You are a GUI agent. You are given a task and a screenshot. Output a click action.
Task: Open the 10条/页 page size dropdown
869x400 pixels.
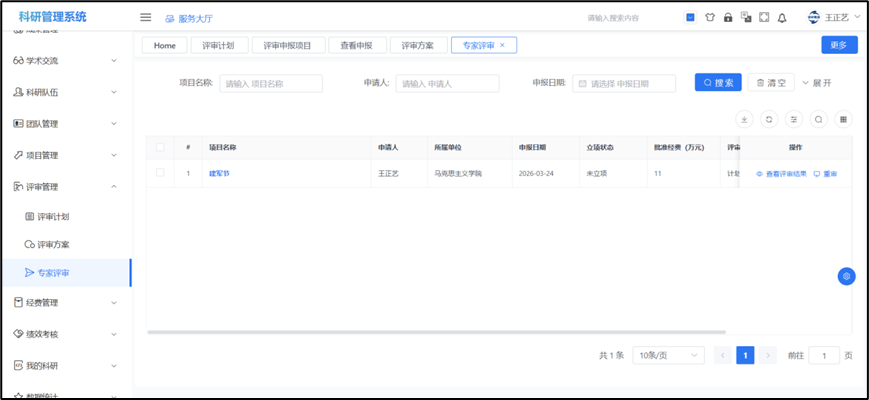point(668,355)
